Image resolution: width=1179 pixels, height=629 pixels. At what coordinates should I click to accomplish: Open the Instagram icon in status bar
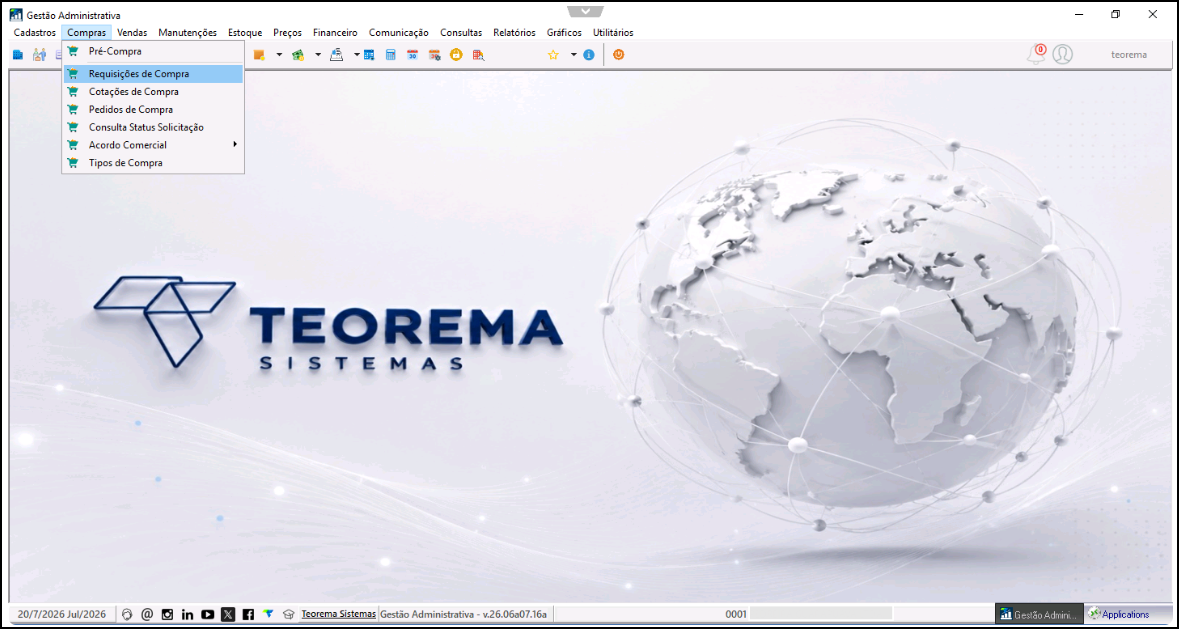click(x=168, y=614)
